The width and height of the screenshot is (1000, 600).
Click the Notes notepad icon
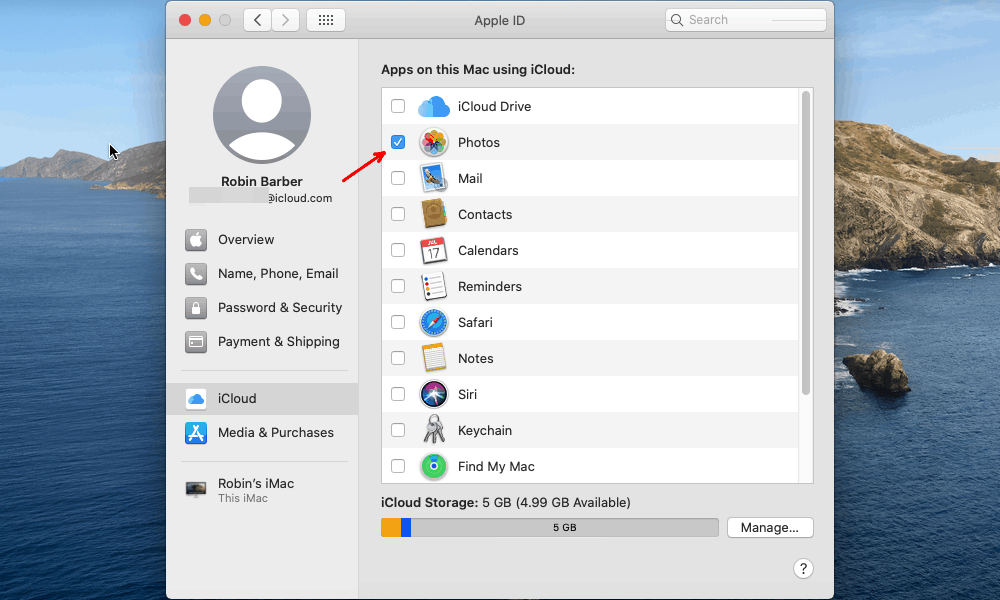tap(434, 358)
